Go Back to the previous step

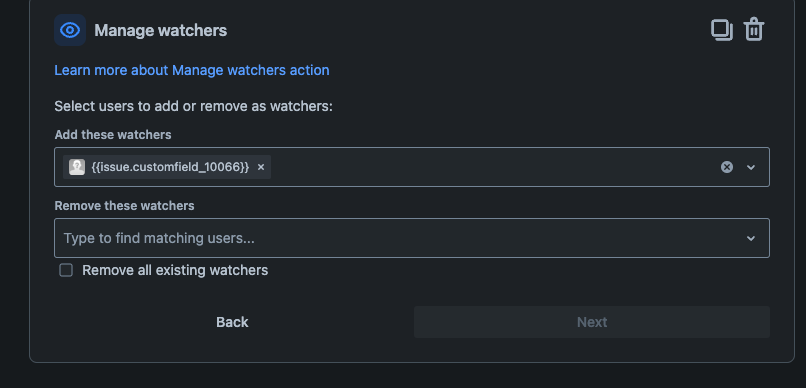click(x=232, y=322)
